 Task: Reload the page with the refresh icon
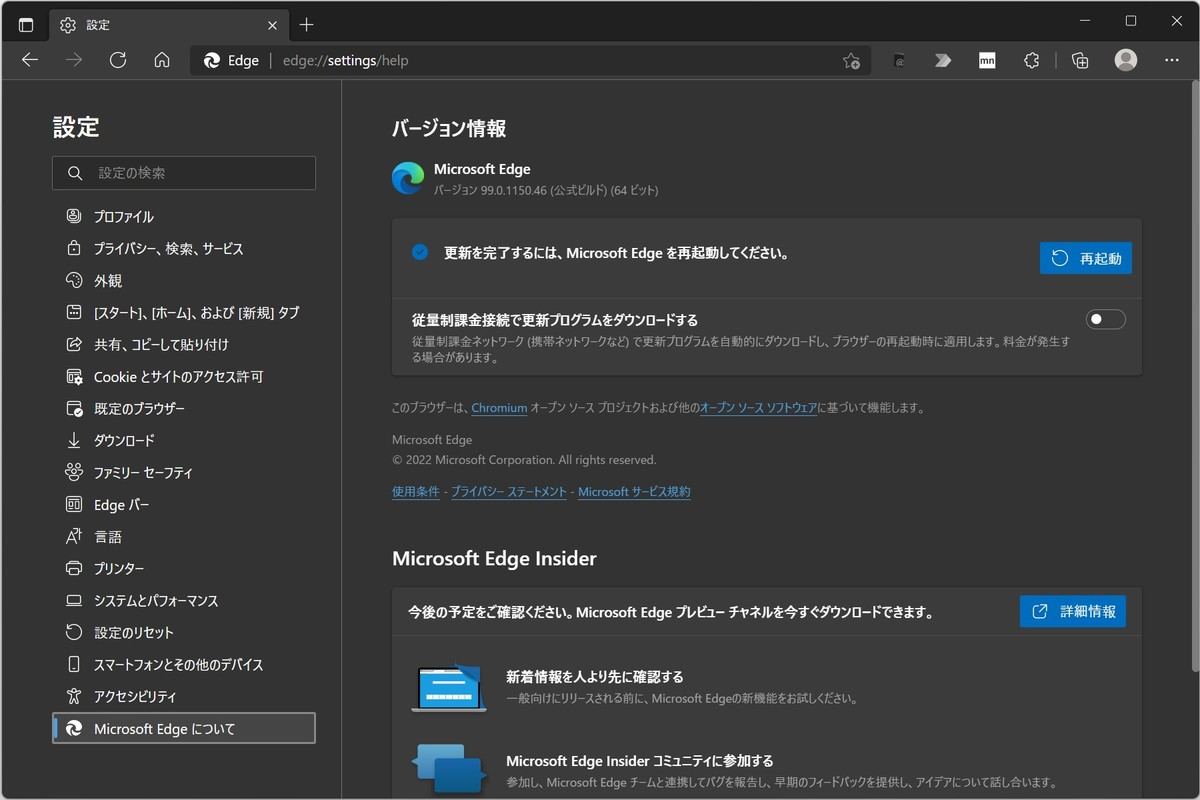point(118,60)
